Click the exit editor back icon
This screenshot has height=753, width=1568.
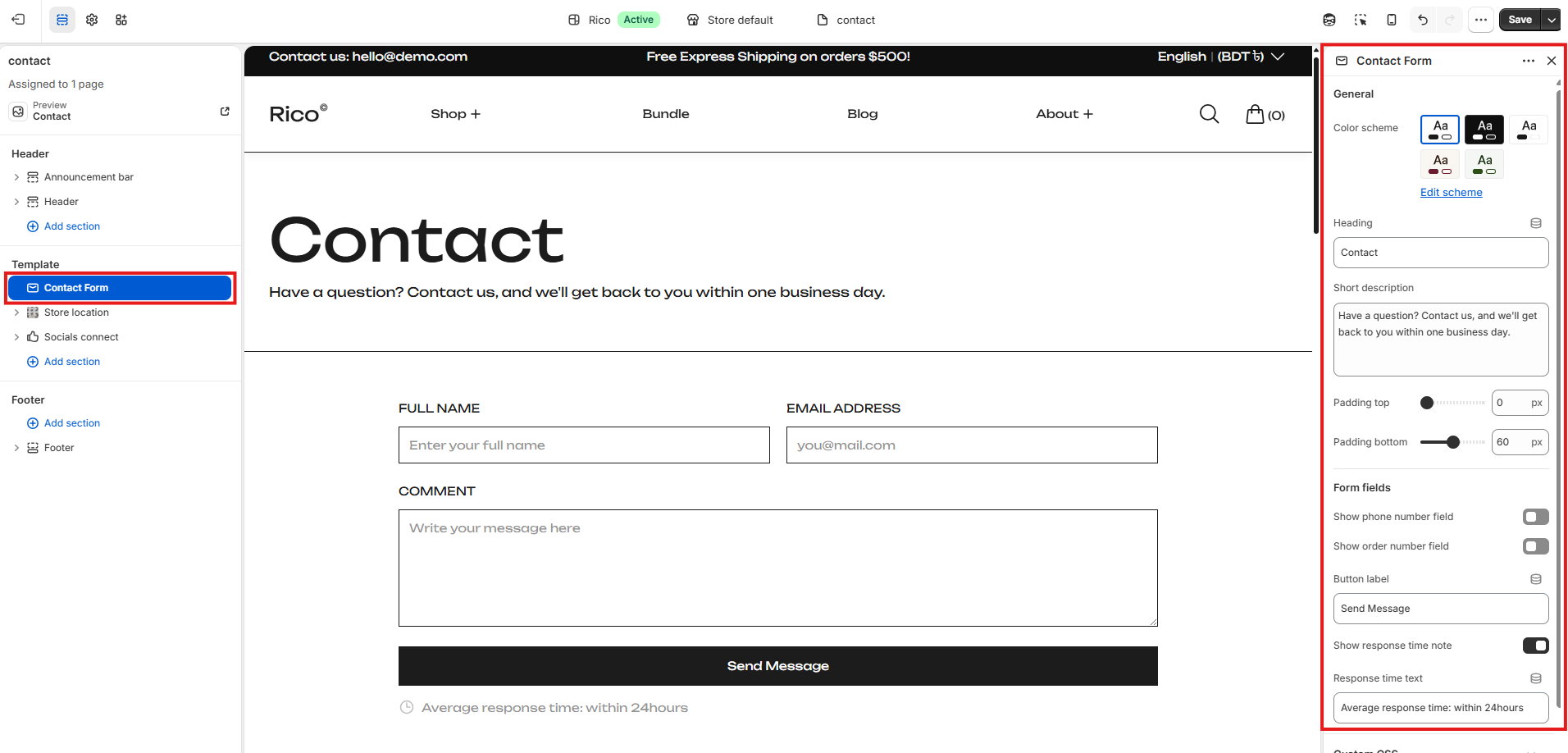pyautogui.click(x=18, y=20)
